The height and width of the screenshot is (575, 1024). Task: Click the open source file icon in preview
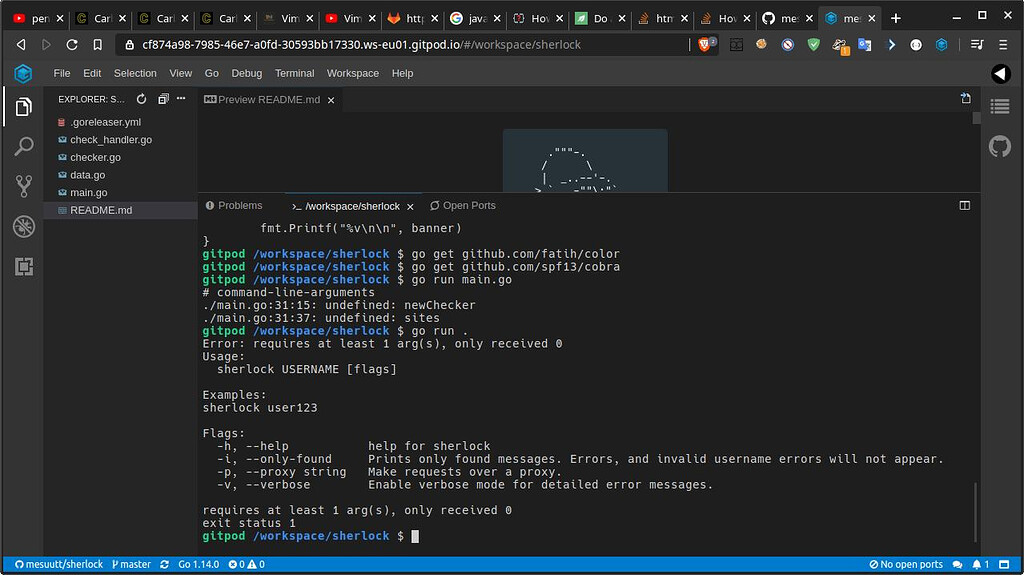[x=965, y=99]
